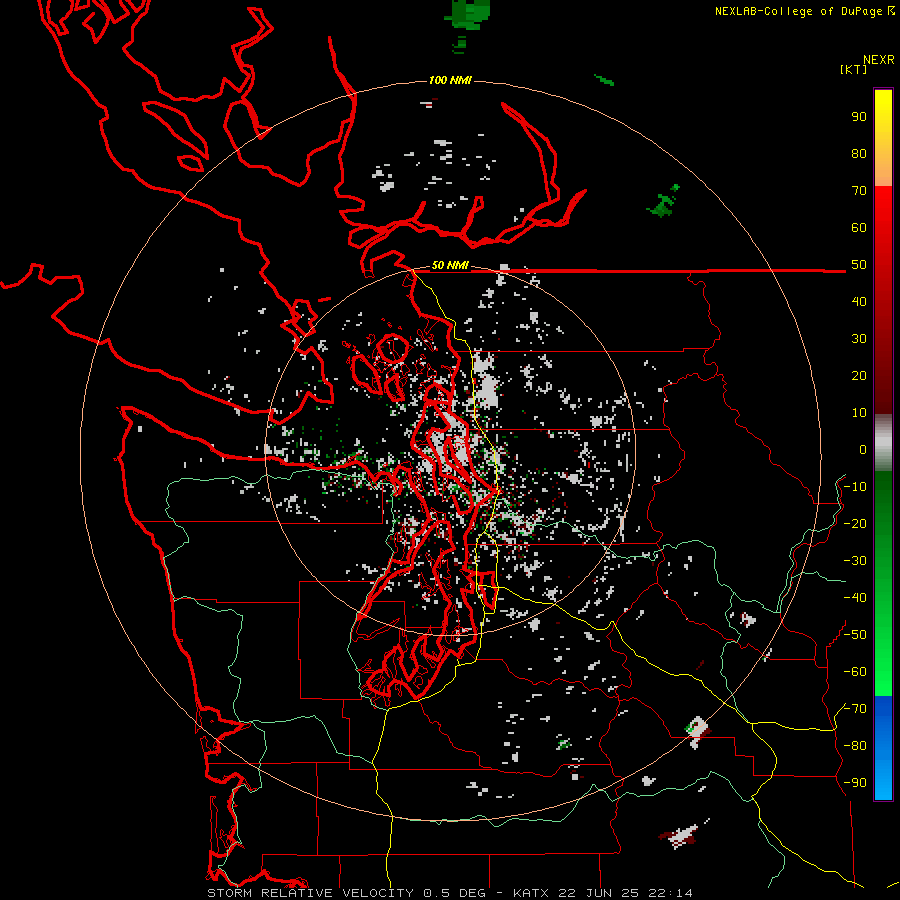900x900 pixels.
Task: Click the 70 value on the velocity scale
Action: click(859, 191)
